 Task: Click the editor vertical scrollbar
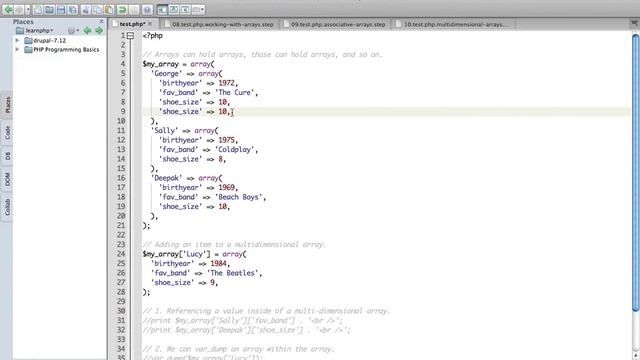pyautogui.click(x=635, y=173)
